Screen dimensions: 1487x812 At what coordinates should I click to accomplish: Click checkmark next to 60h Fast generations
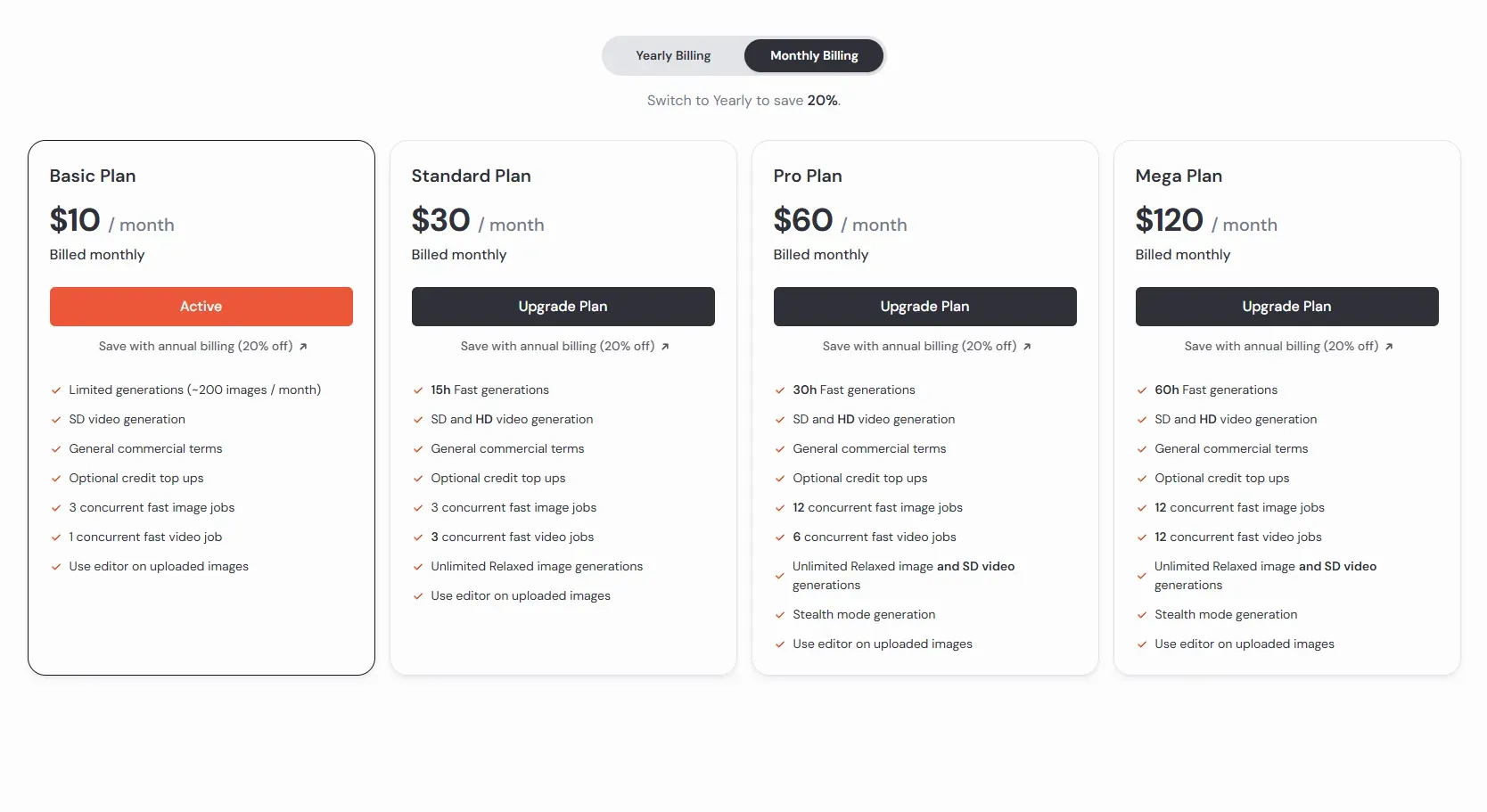click(x=1142, y=390)
